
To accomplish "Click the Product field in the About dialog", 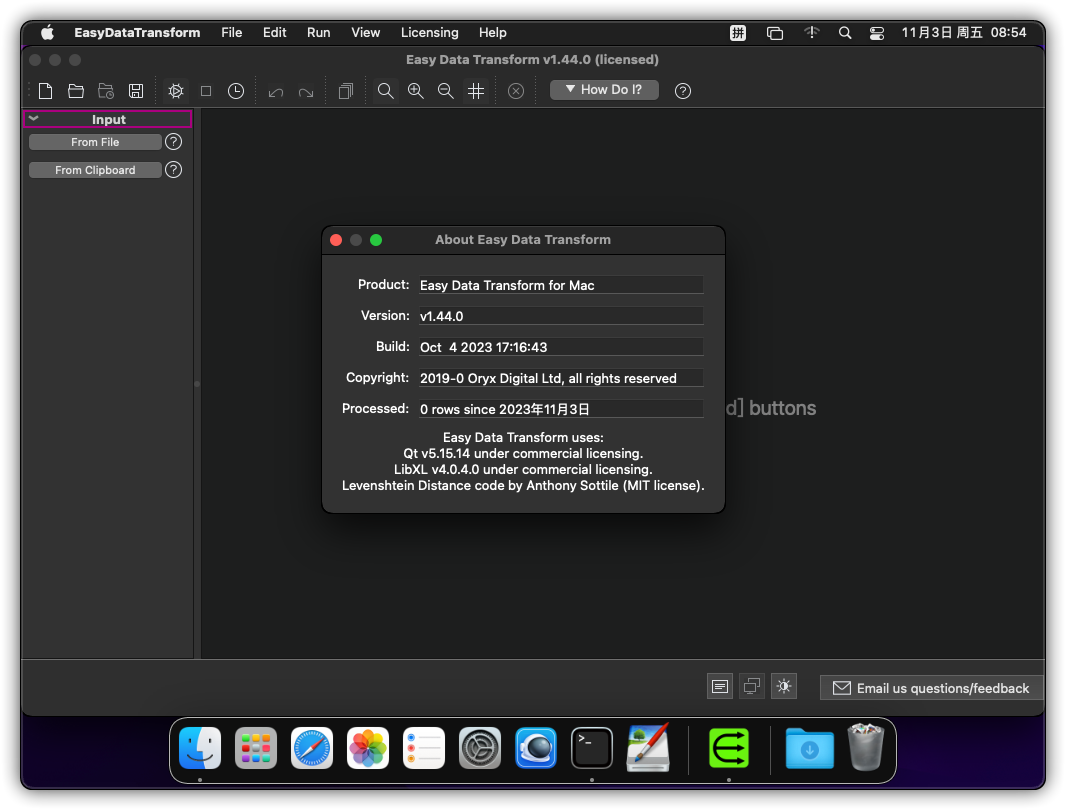I will pos(561,285).
